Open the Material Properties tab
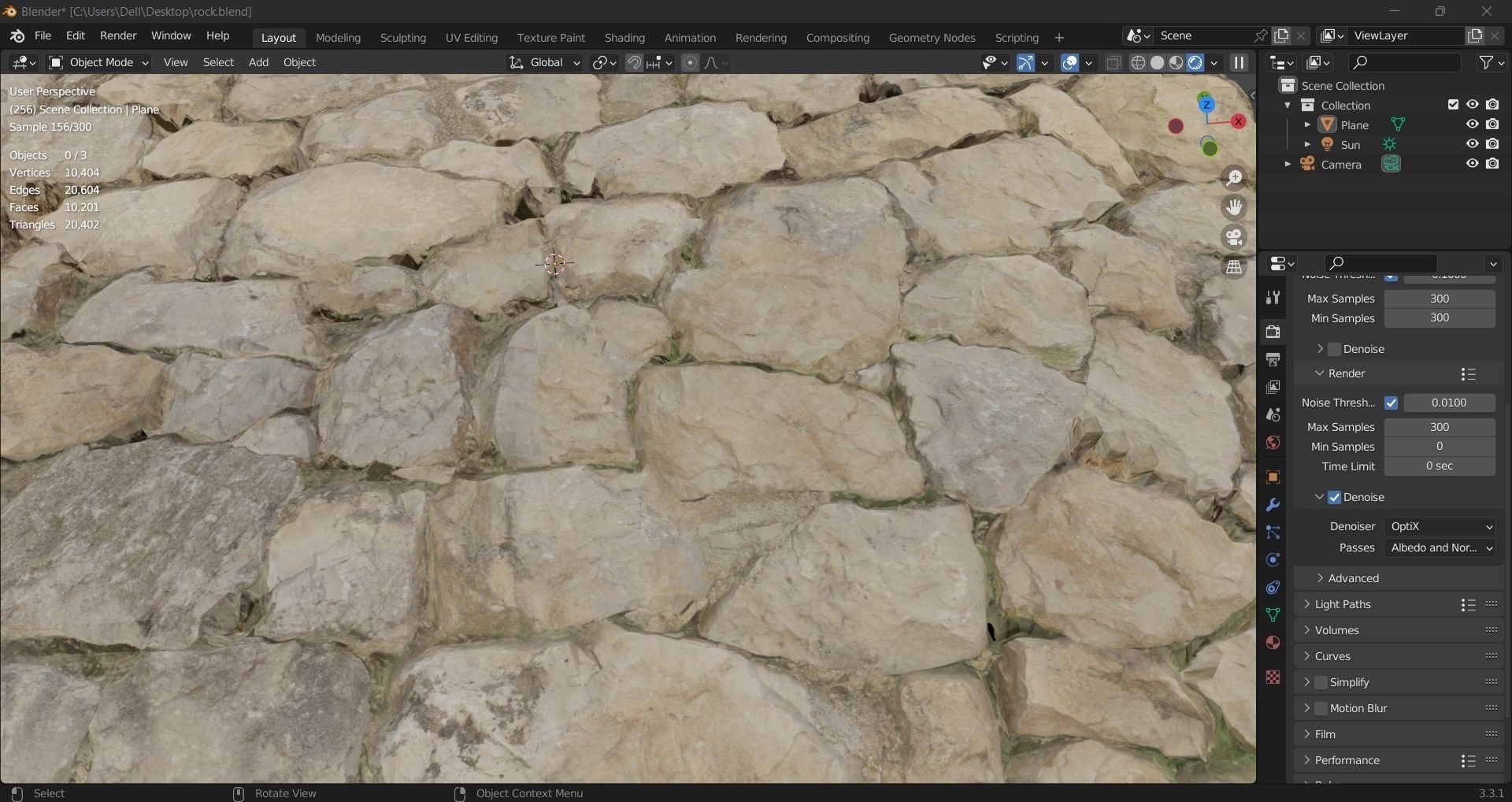This screenshot has height=802, width=1512. pyautogui.click(x=1273, y=642)
